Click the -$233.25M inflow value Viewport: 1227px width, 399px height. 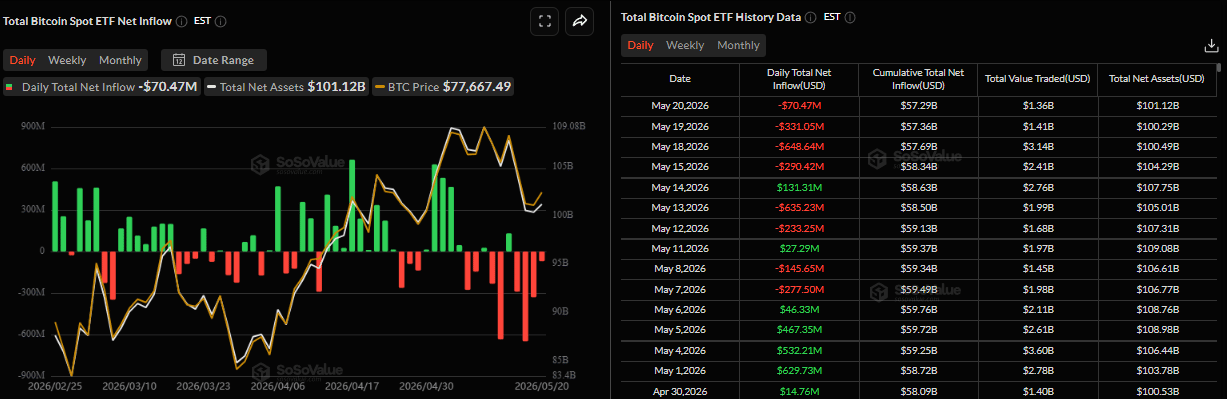(799, 228)
